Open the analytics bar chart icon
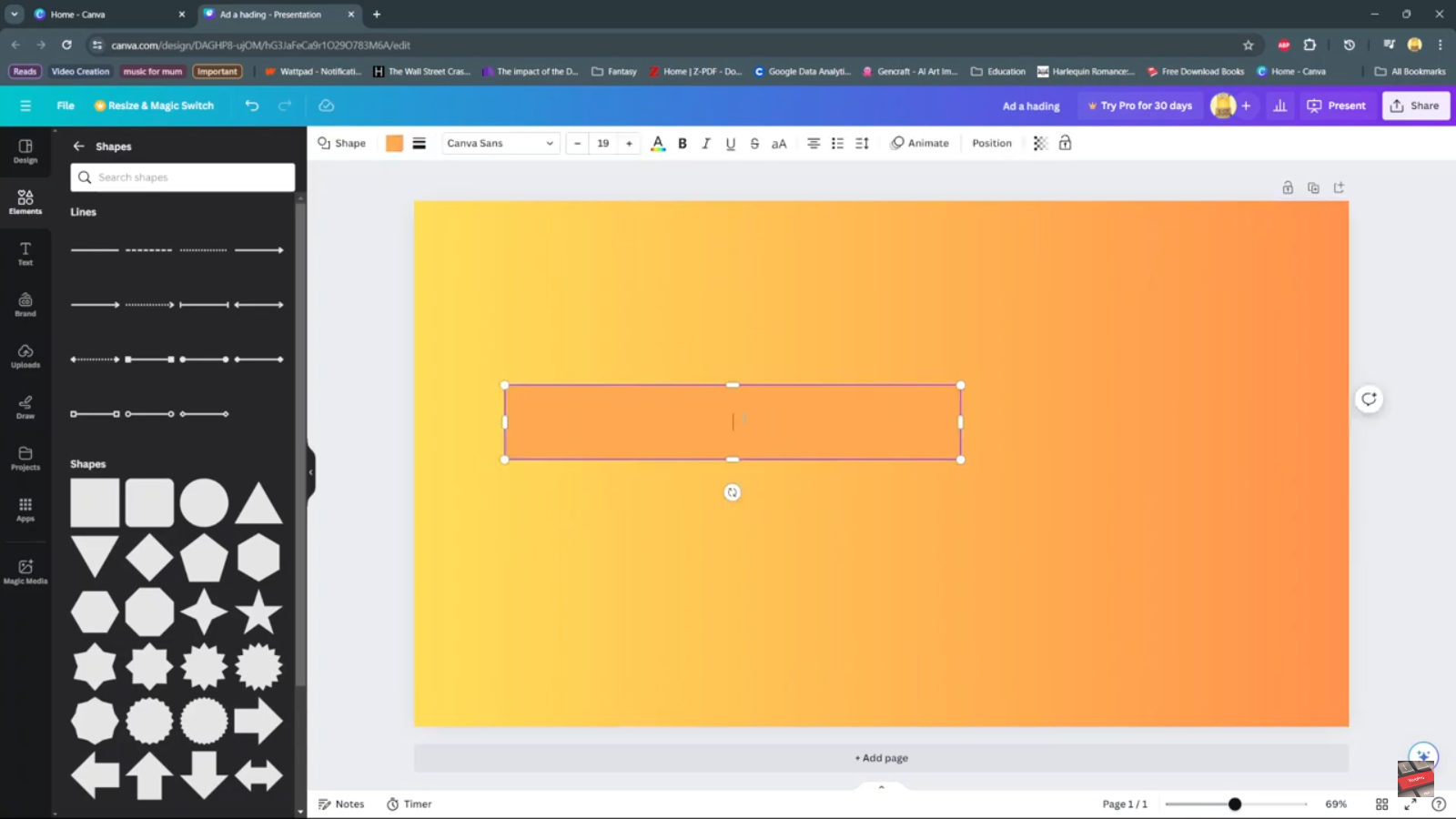 pyautogui.click(x=1279, y=106)
